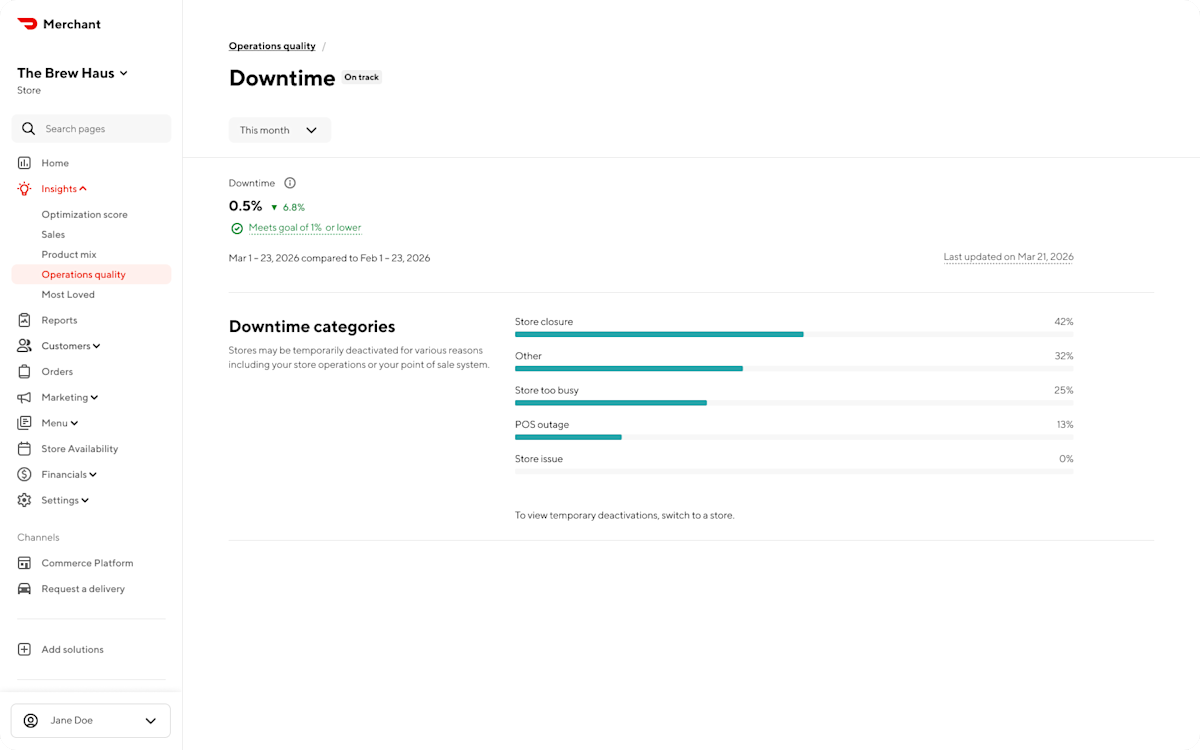The height and width of the screenshot is (750, 1200).
Task: Open Reports from the sidebar icon
Action: point(23,320)
